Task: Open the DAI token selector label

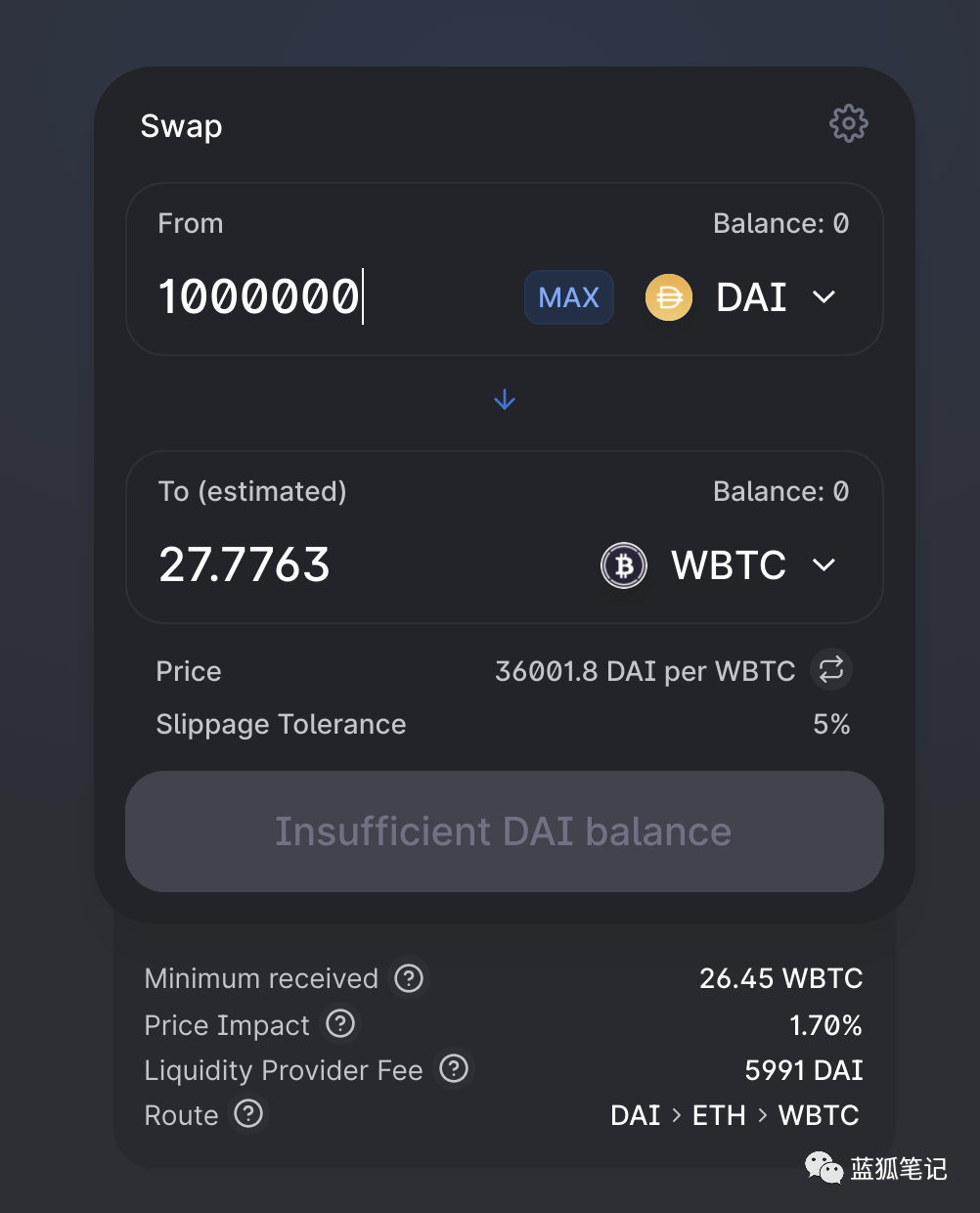Action: pos(751,297)
